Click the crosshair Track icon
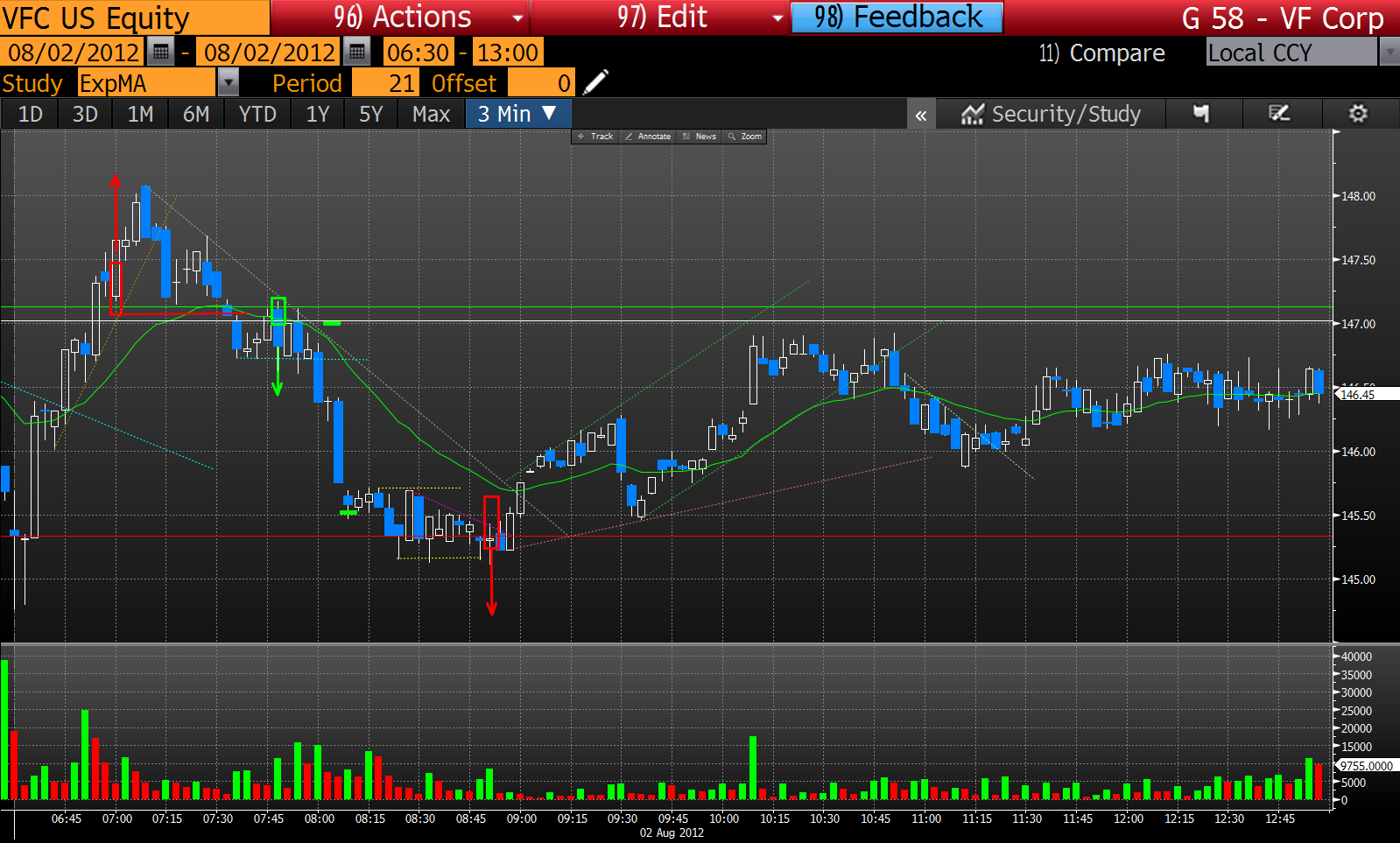 580,137
